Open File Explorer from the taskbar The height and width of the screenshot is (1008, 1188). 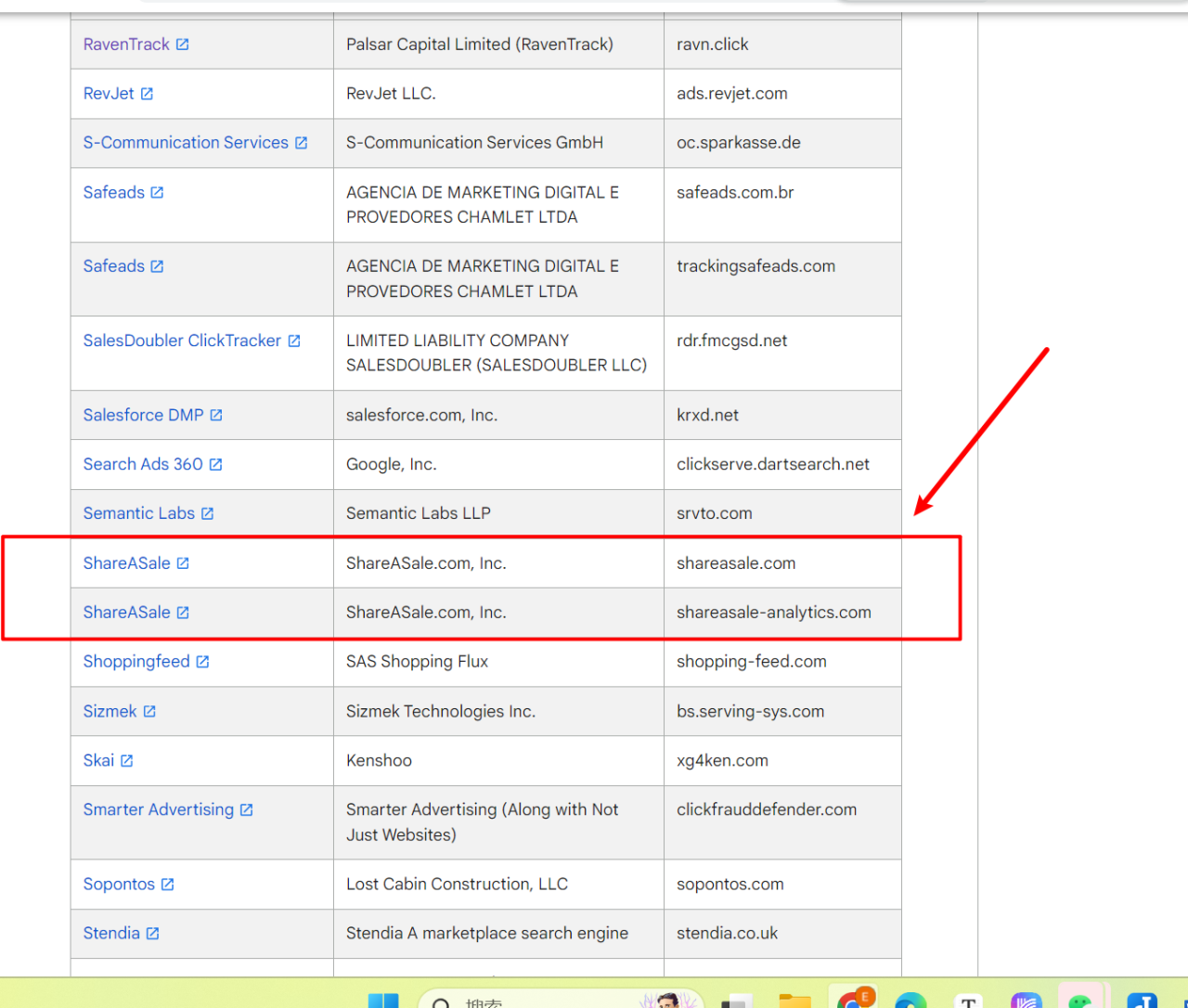pyautogui.click(x=794, y=1001)
